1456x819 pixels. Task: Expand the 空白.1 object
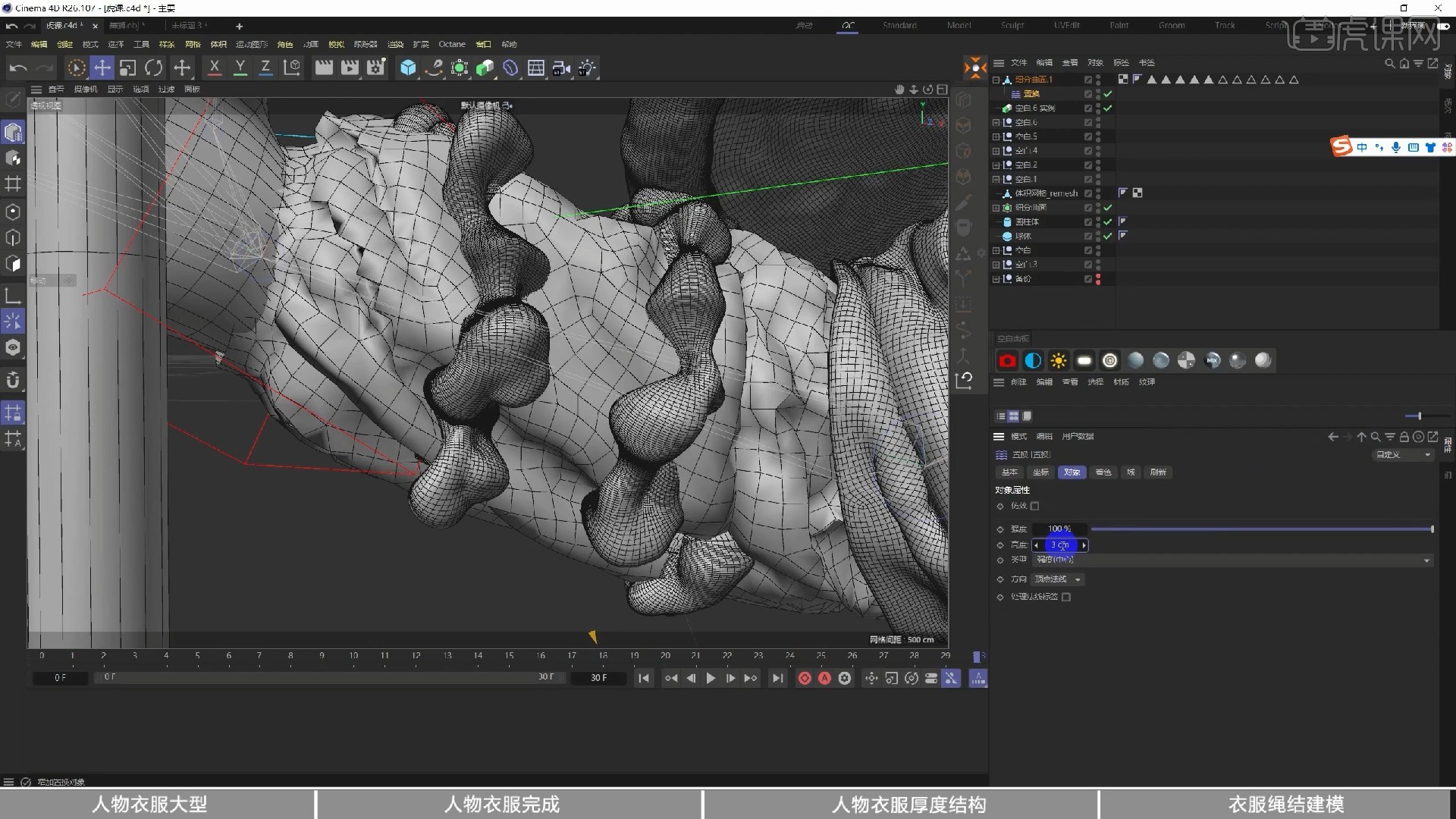[996, 179]
